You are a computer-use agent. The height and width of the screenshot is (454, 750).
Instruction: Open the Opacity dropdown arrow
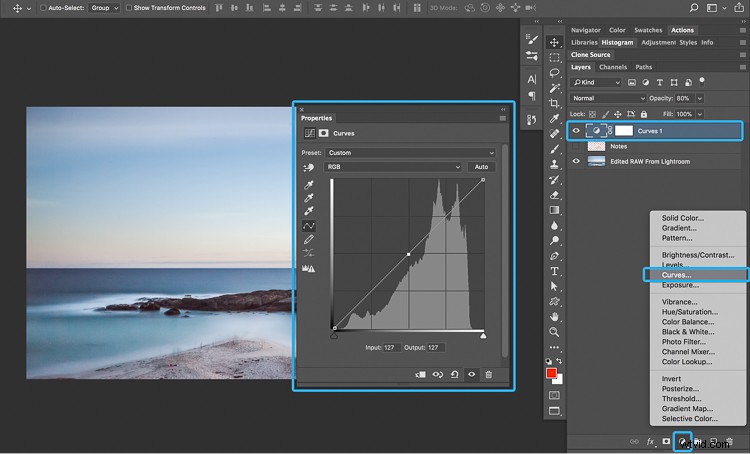[x=700, y=98]
